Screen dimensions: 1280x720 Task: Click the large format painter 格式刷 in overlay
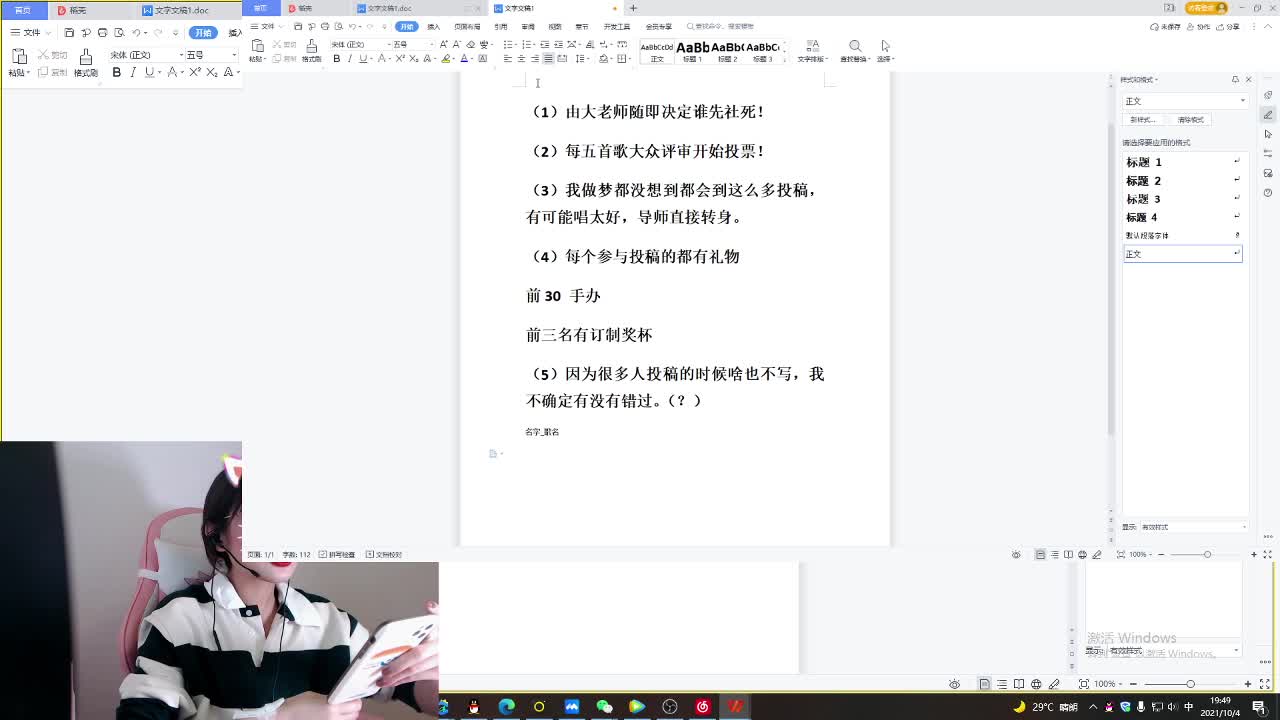[86, 62]
